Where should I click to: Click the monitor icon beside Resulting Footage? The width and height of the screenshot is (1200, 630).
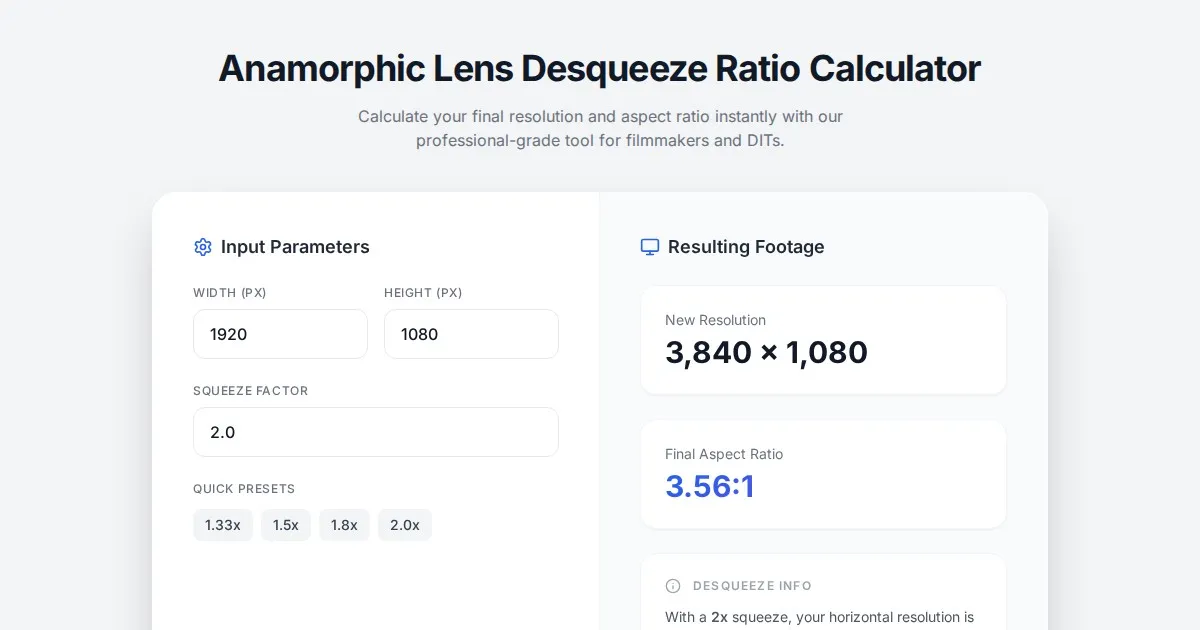pyautogui.click(x=650, y=247)
